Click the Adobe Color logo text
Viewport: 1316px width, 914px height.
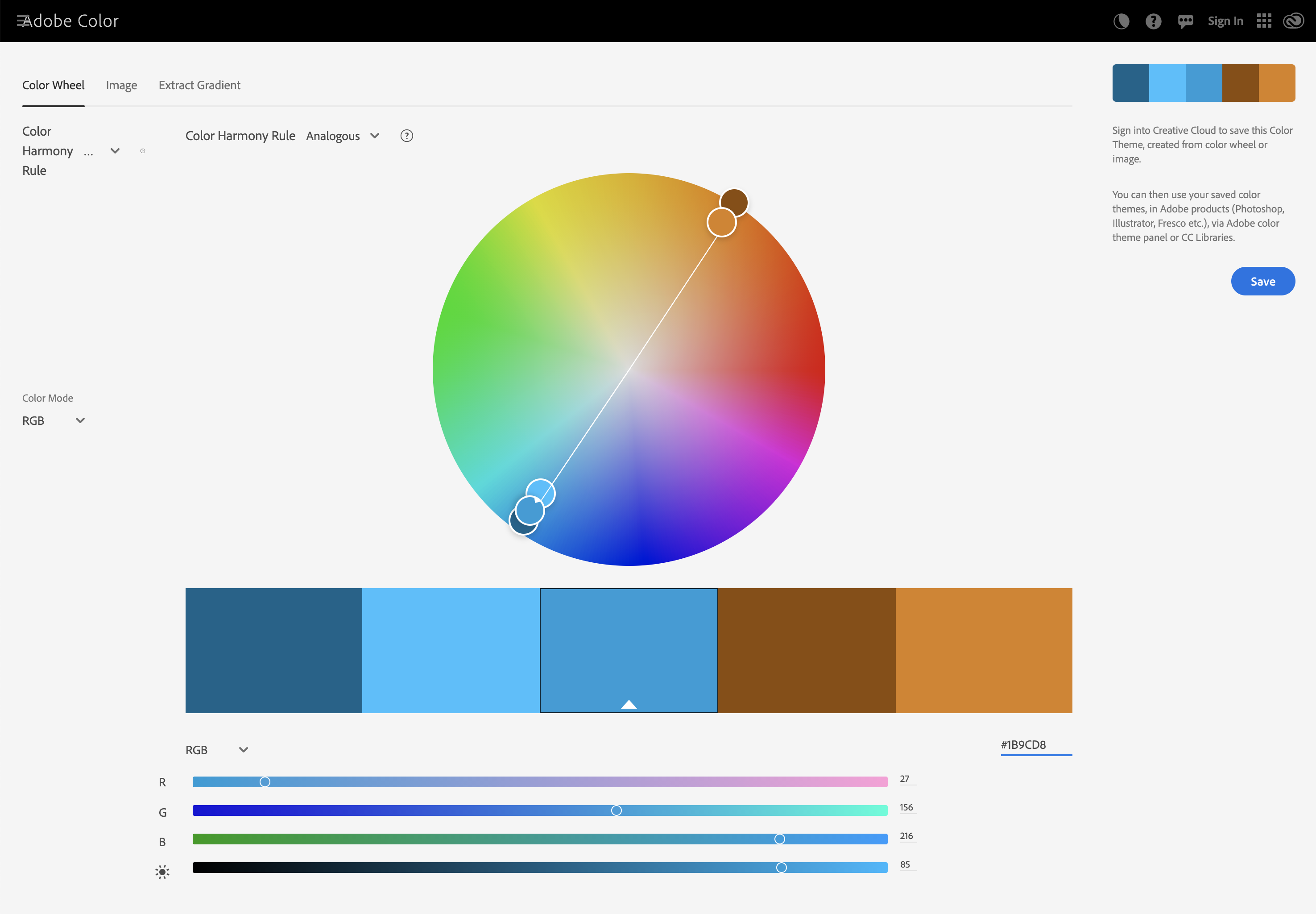(x=71, y=21)
